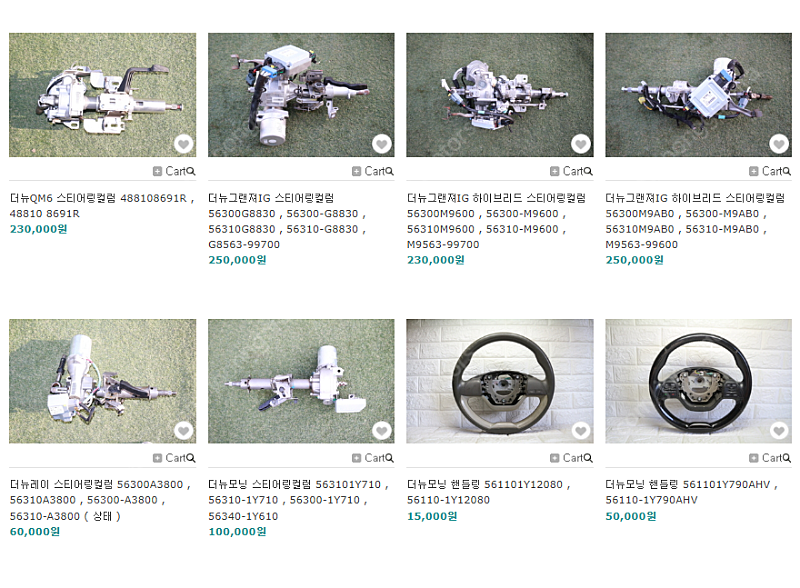Open the 56300M9600 hybrid column photo
The width and height of the screenshot is (800, 588).
click(499, 95)
